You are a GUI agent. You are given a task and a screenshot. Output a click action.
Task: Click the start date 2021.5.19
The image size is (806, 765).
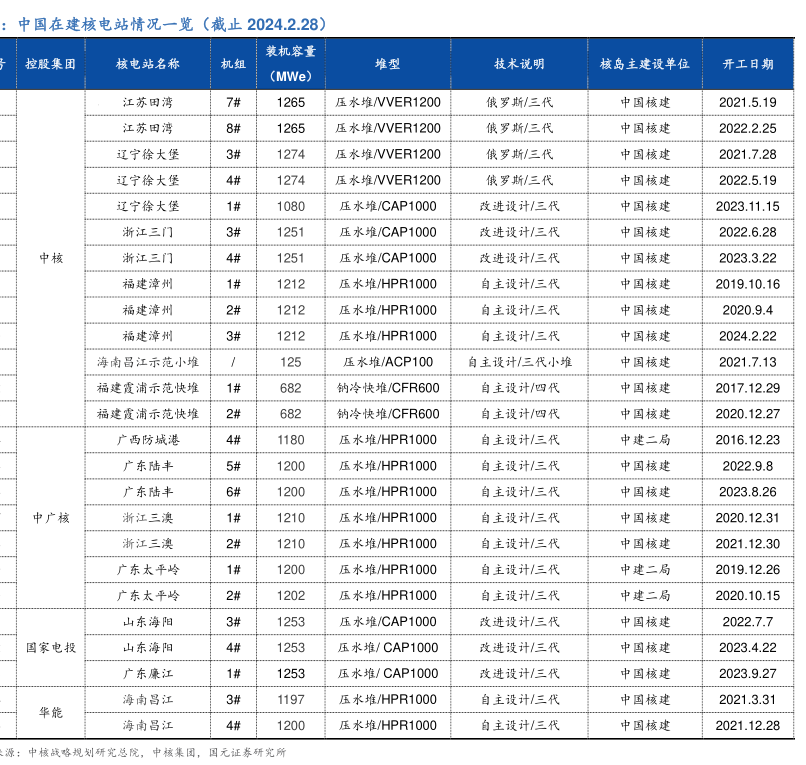coord(748,102)
